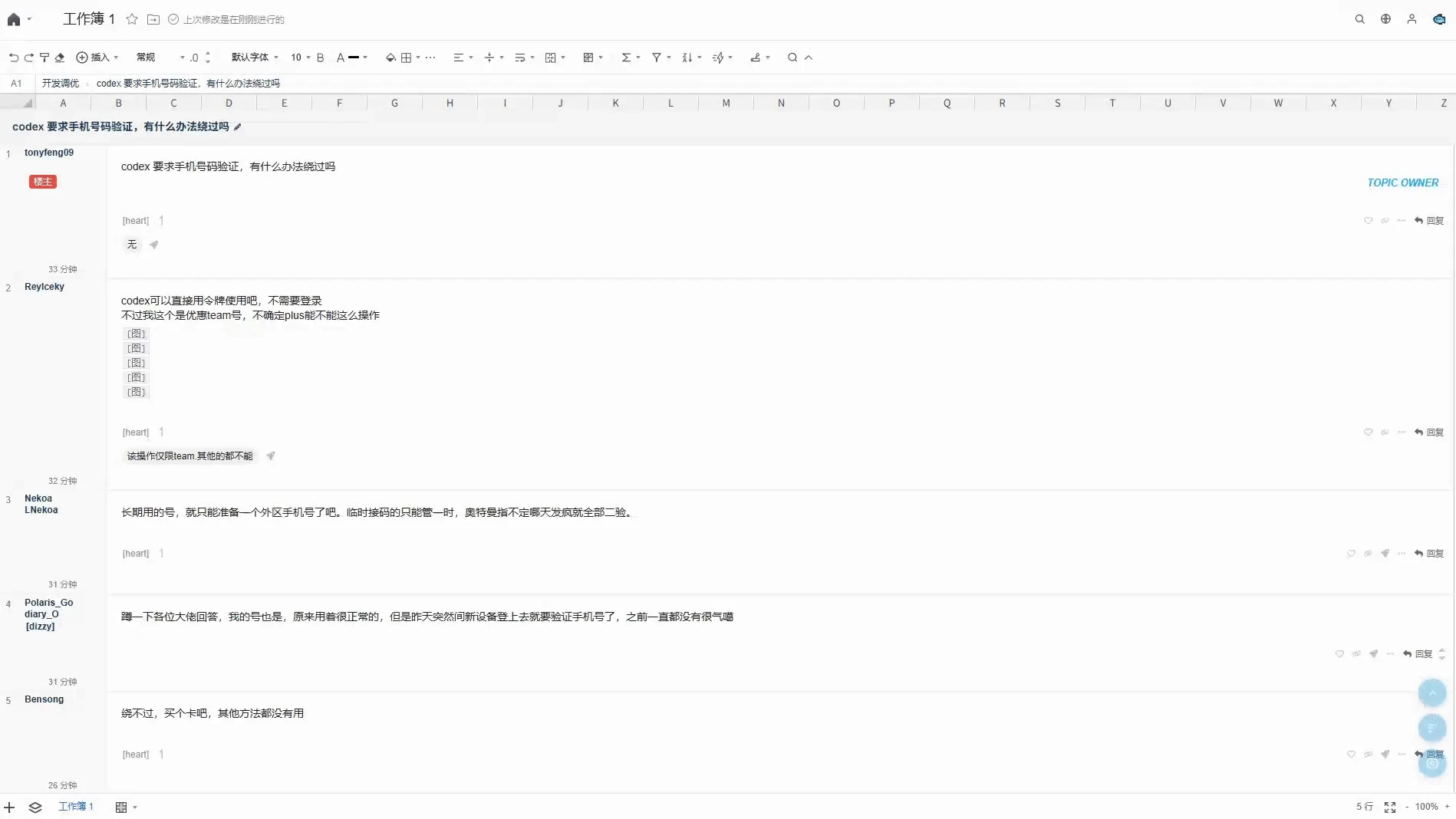Click 回复 on the Nekoa post

point(1429,554)
